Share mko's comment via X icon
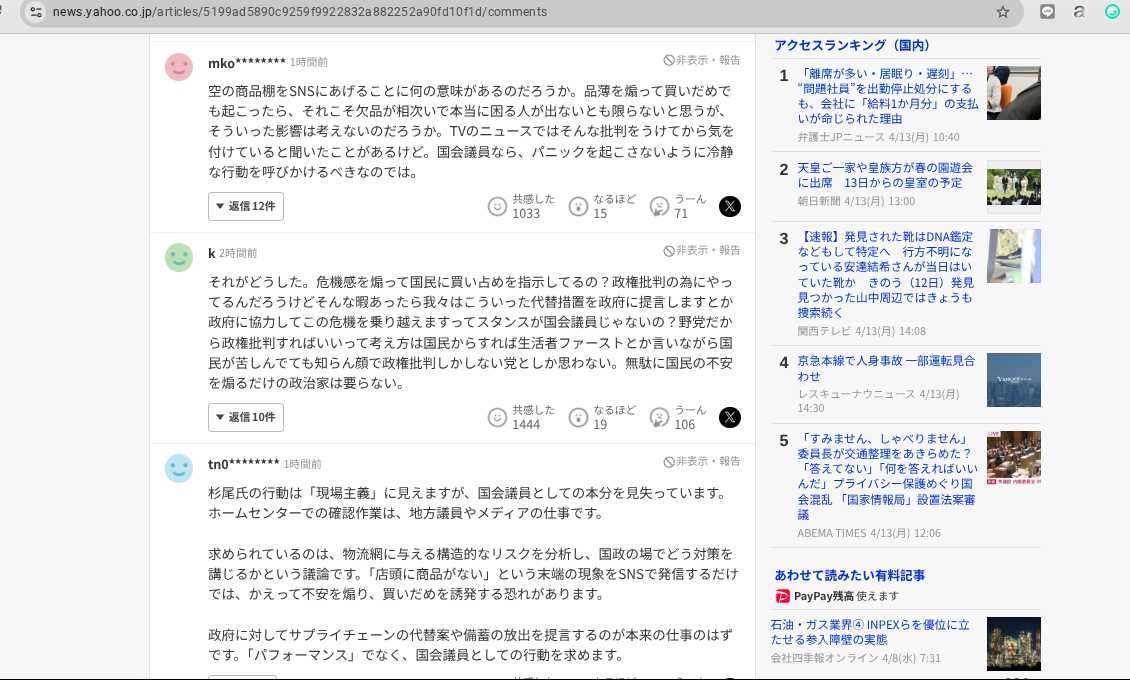1130x680 pixels. (x=730, y=207)
